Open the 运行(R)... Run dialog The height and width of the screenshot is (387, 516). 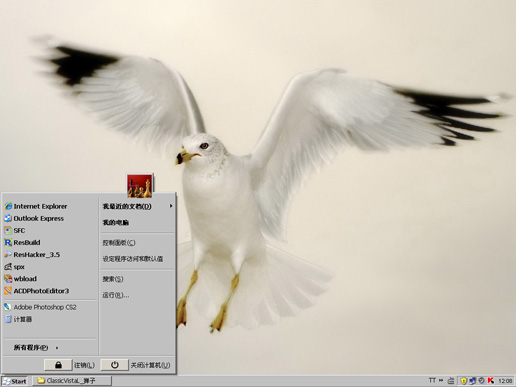(x=137, y=295)
